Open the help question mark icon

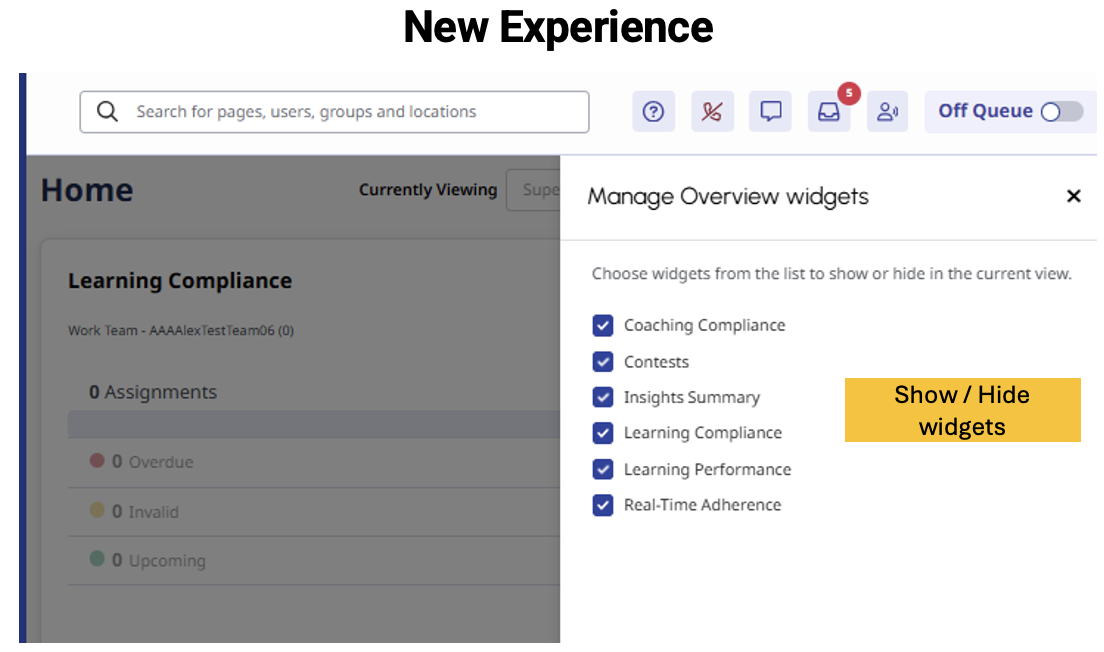653,112
